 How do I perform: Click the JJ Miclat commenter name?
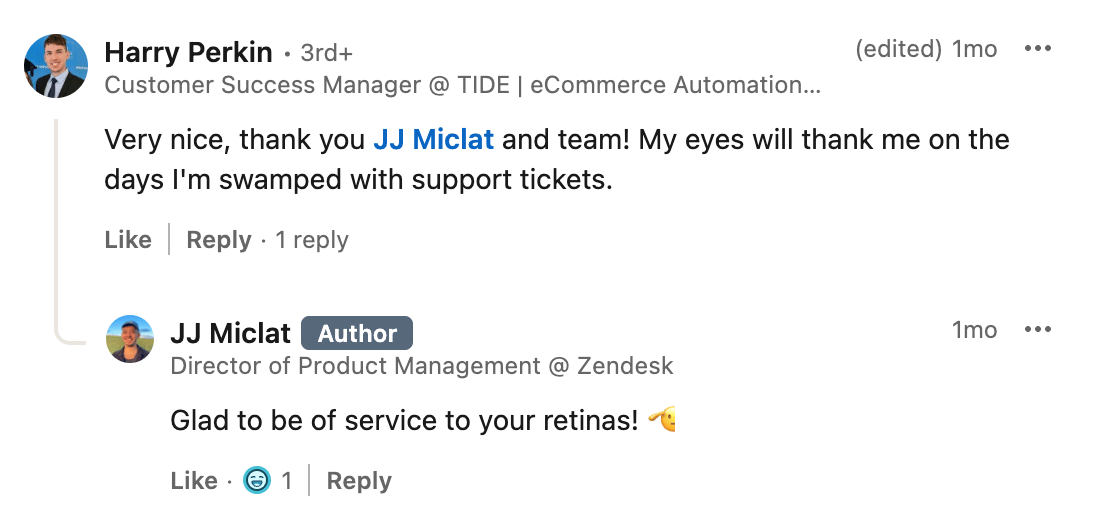(231, 333)
